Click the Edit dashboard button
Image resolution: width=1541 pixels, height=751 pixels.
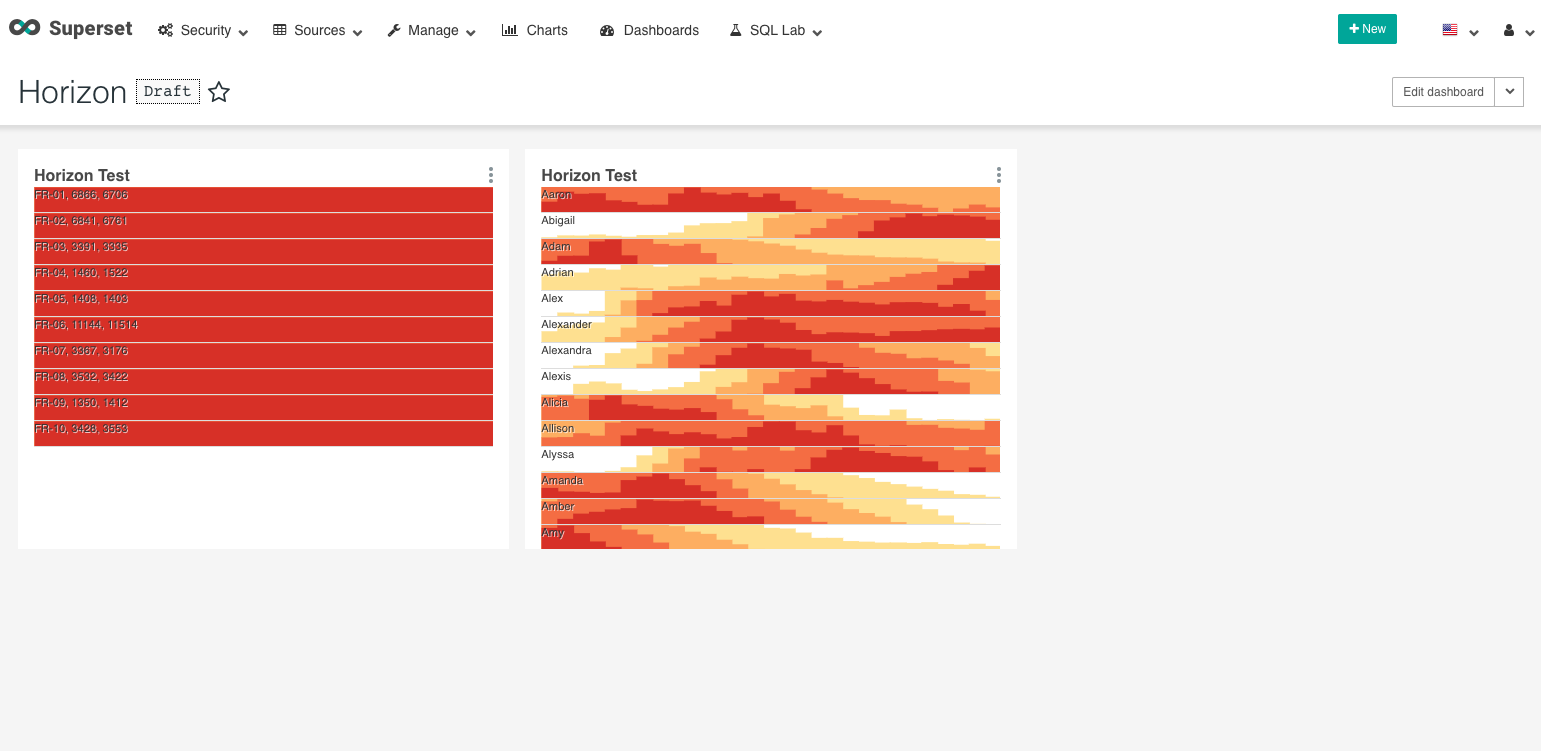1443,92
